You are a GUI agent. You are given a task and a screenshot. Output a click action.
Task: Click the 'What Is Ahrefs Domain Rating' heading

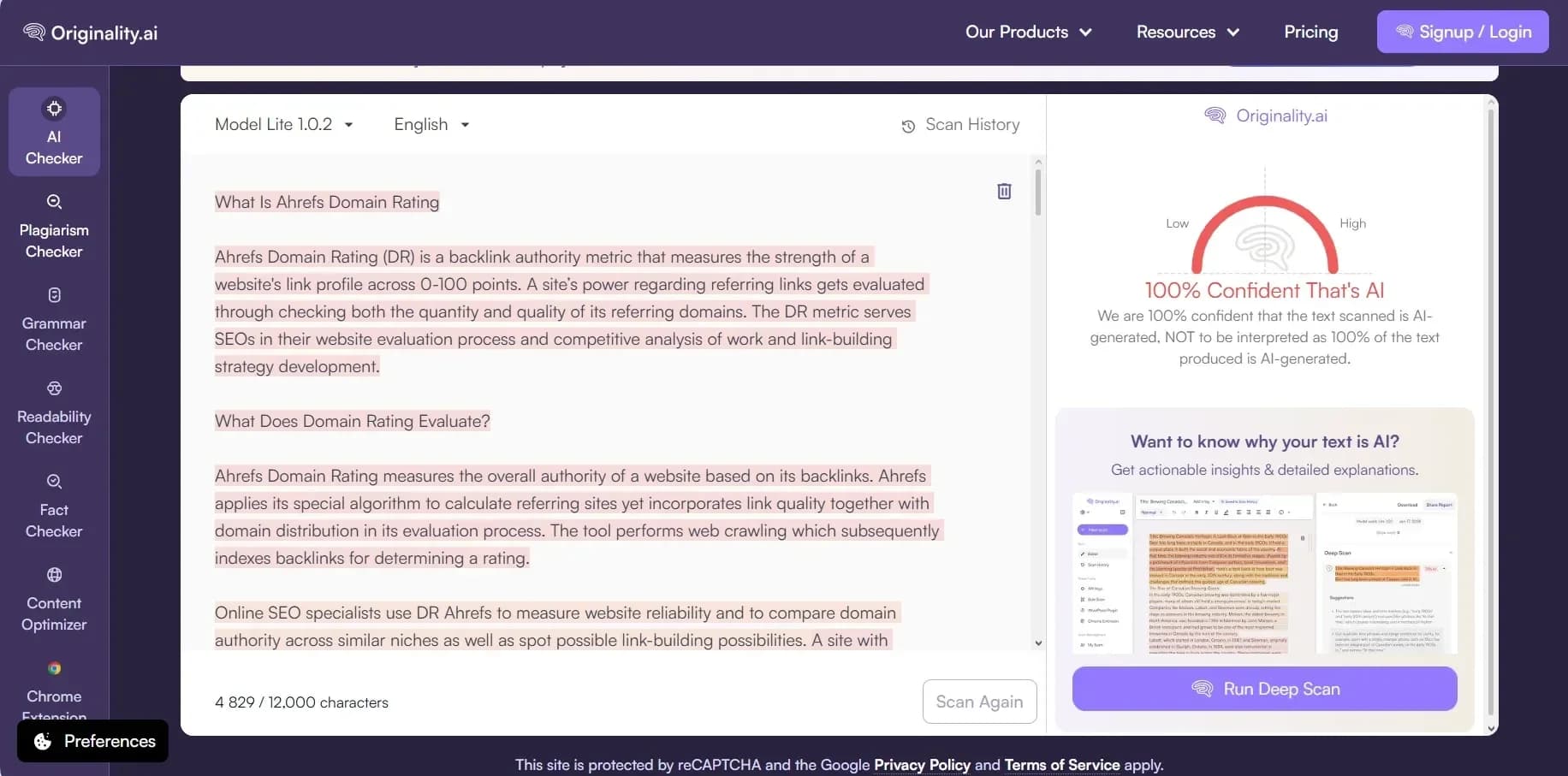tap(327, 202)
